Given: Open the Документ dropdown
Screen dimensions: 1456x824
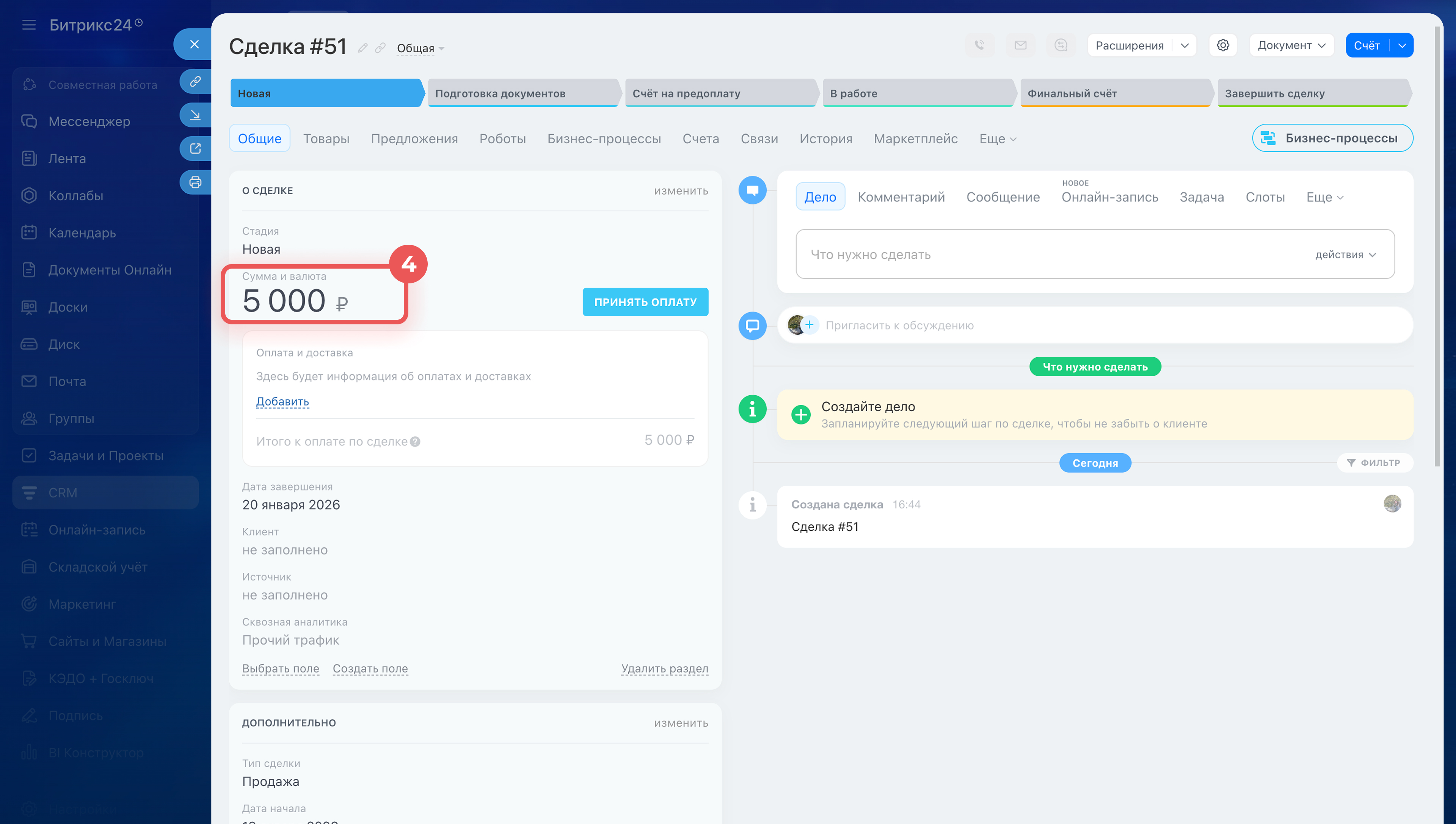Looking at the screenshot, I should click(1291, 45).
